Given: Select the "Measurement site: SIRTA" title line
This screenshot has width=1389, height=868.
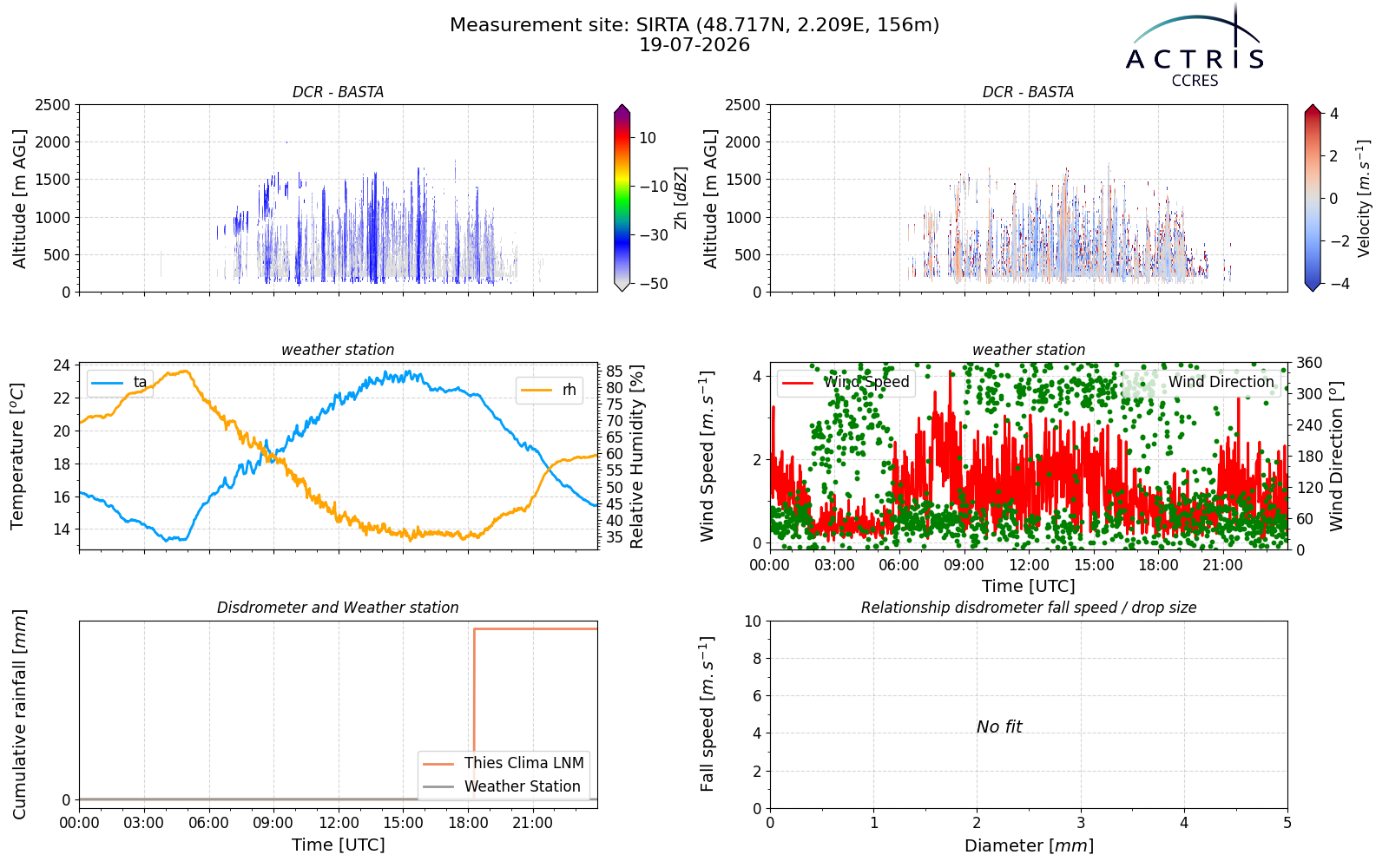Looking at the screenshot, I should (694, 25).
